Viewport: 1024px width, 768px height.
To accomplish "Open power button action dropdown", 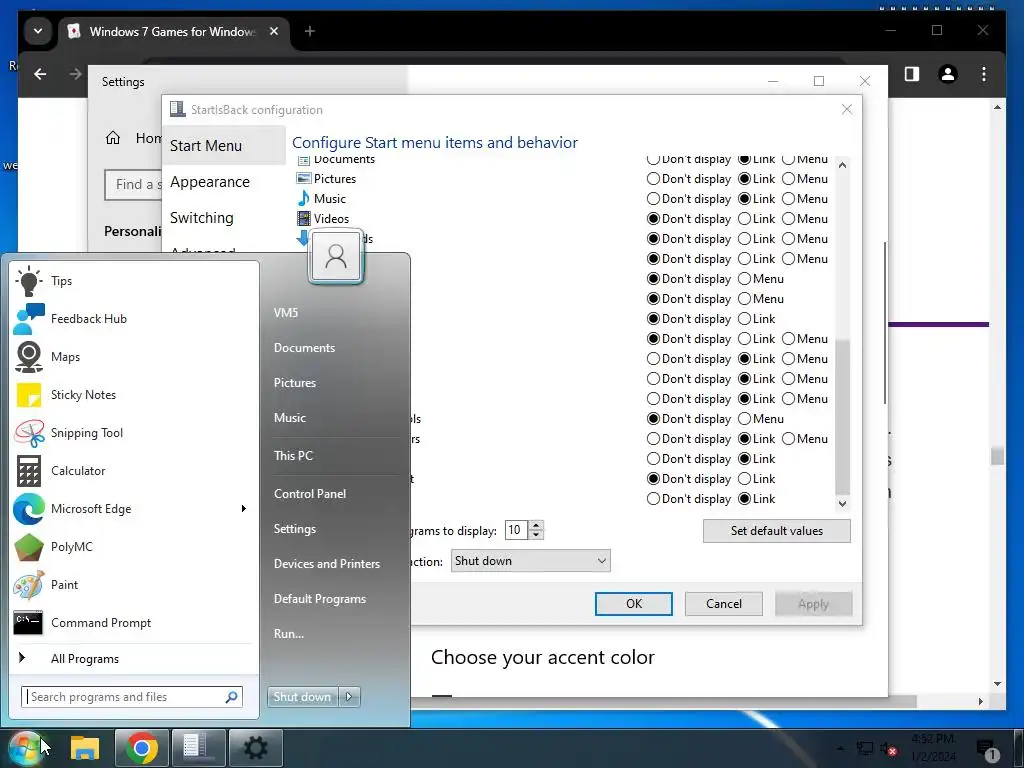I will coord(530,561).
